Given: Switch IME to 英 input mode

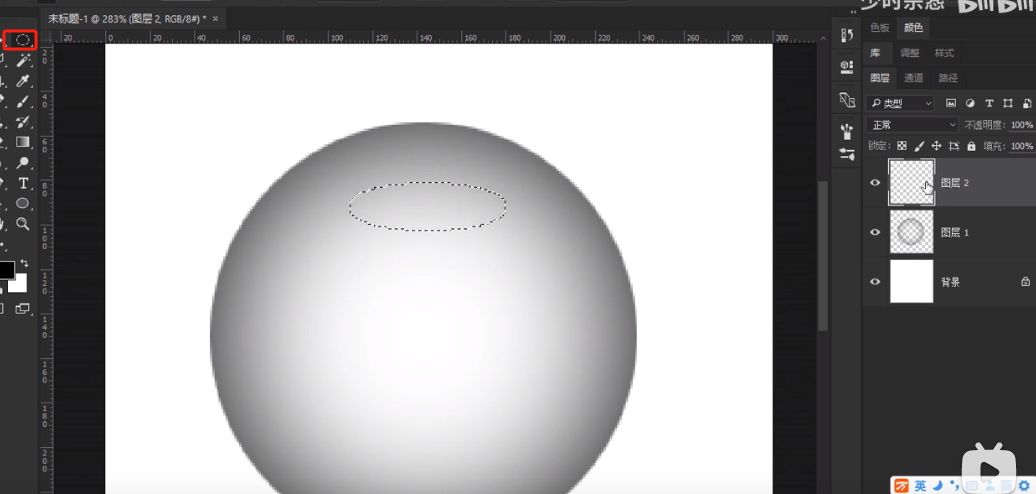Looking at the screenshot, I should 920,486.
